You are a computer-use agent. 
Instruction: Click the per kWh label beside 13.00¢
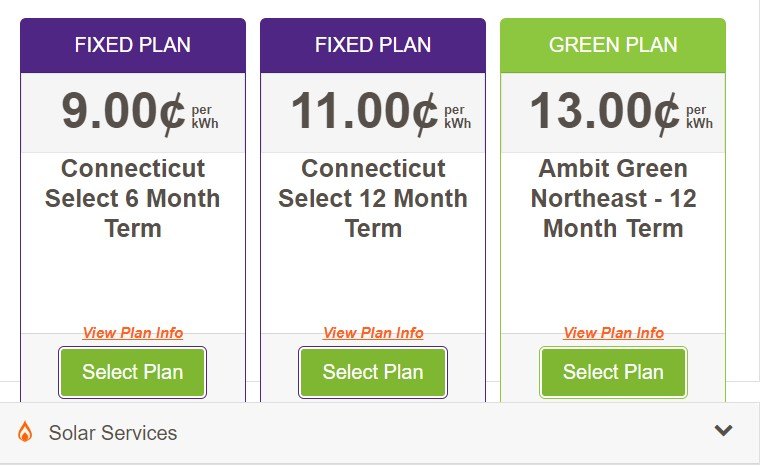[699, 116]
